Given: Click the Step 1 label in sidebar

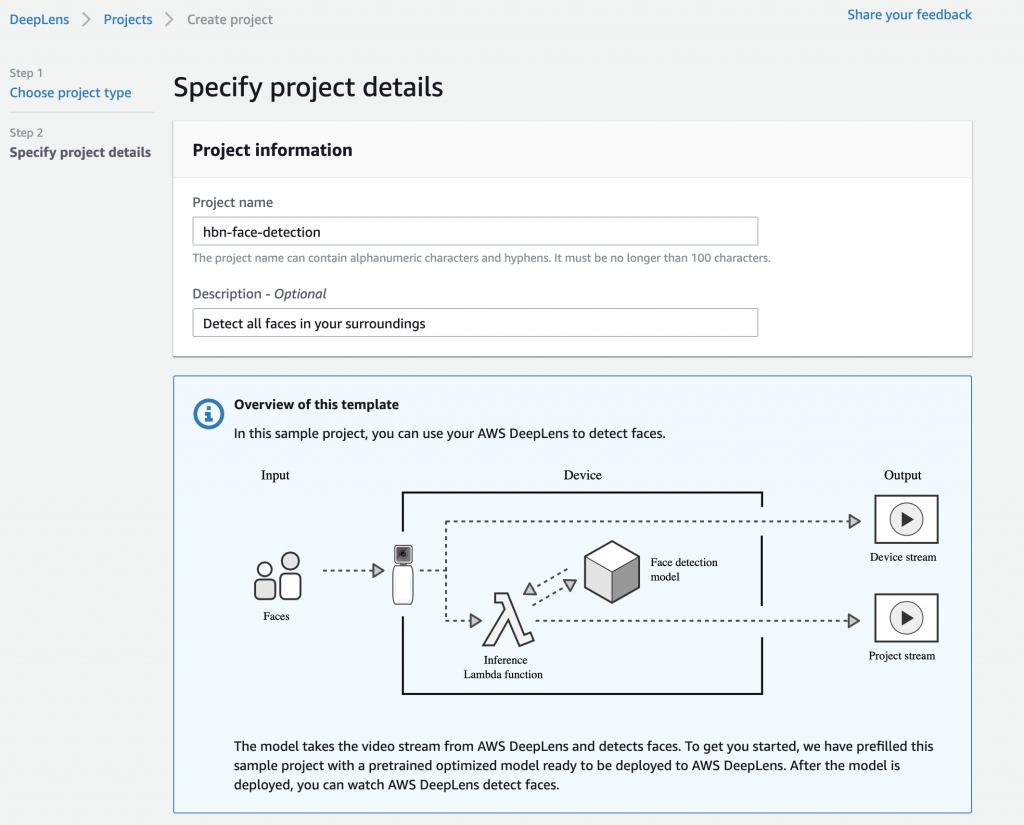Looking at the screenshot, I should [x=26, y=73].
